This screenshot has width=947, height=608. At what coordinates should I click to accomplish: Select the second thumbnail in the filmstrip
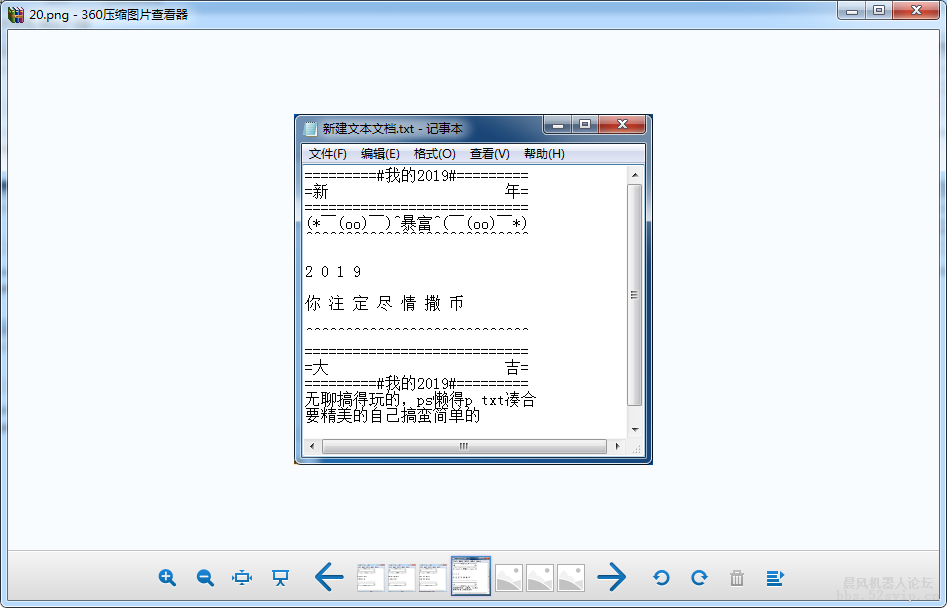pyautogui.click(x=402, y=577)
